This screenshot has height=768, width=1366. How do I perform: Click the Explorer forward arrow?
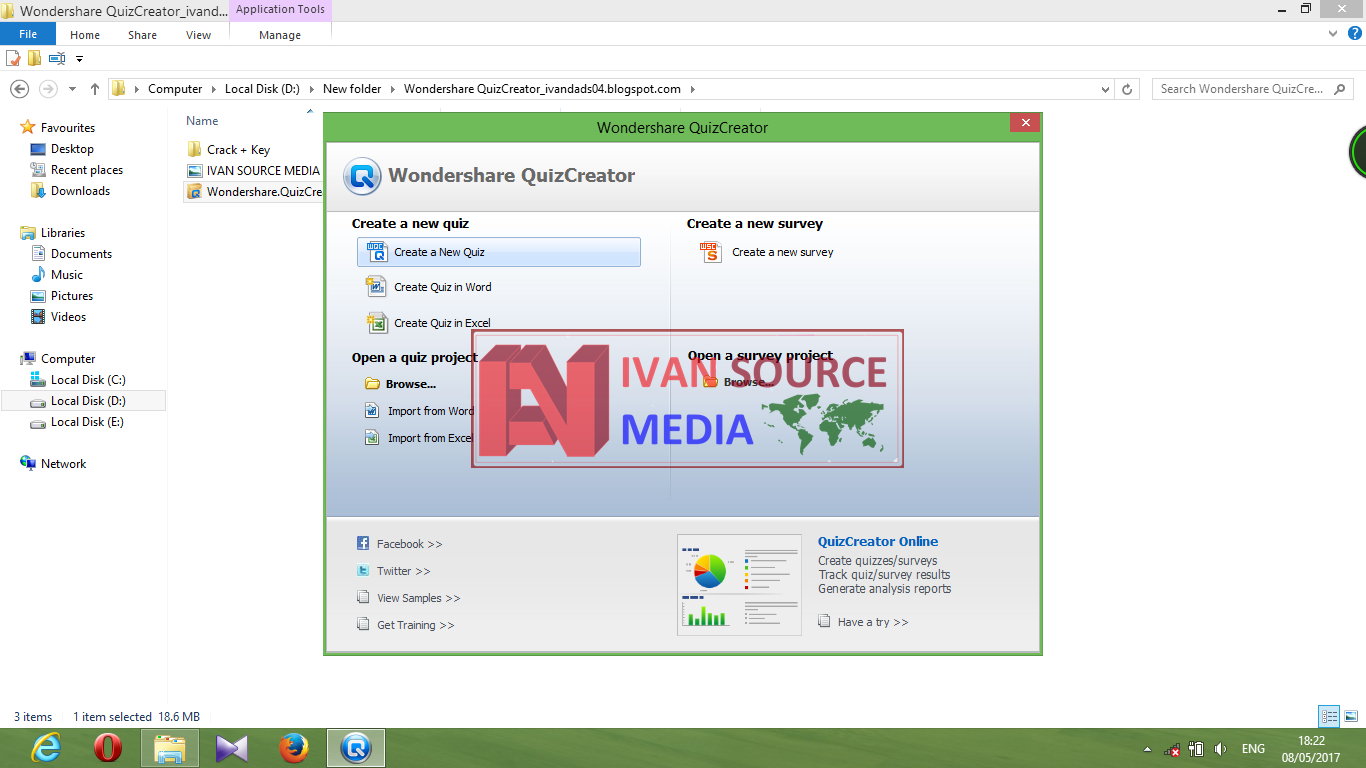[x=47, y=89]
